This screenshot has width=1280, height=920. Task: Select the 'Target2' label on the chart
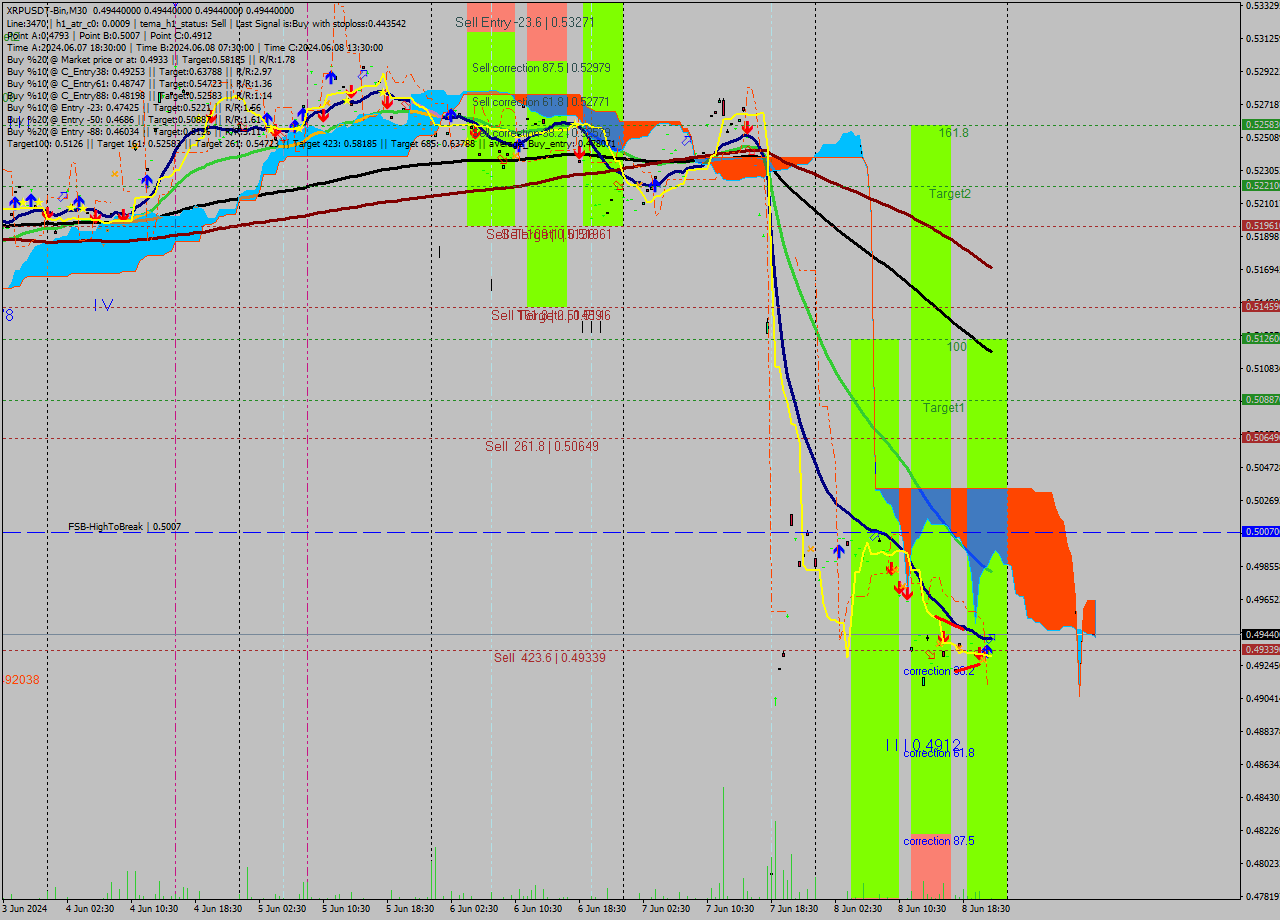[949, 193]
